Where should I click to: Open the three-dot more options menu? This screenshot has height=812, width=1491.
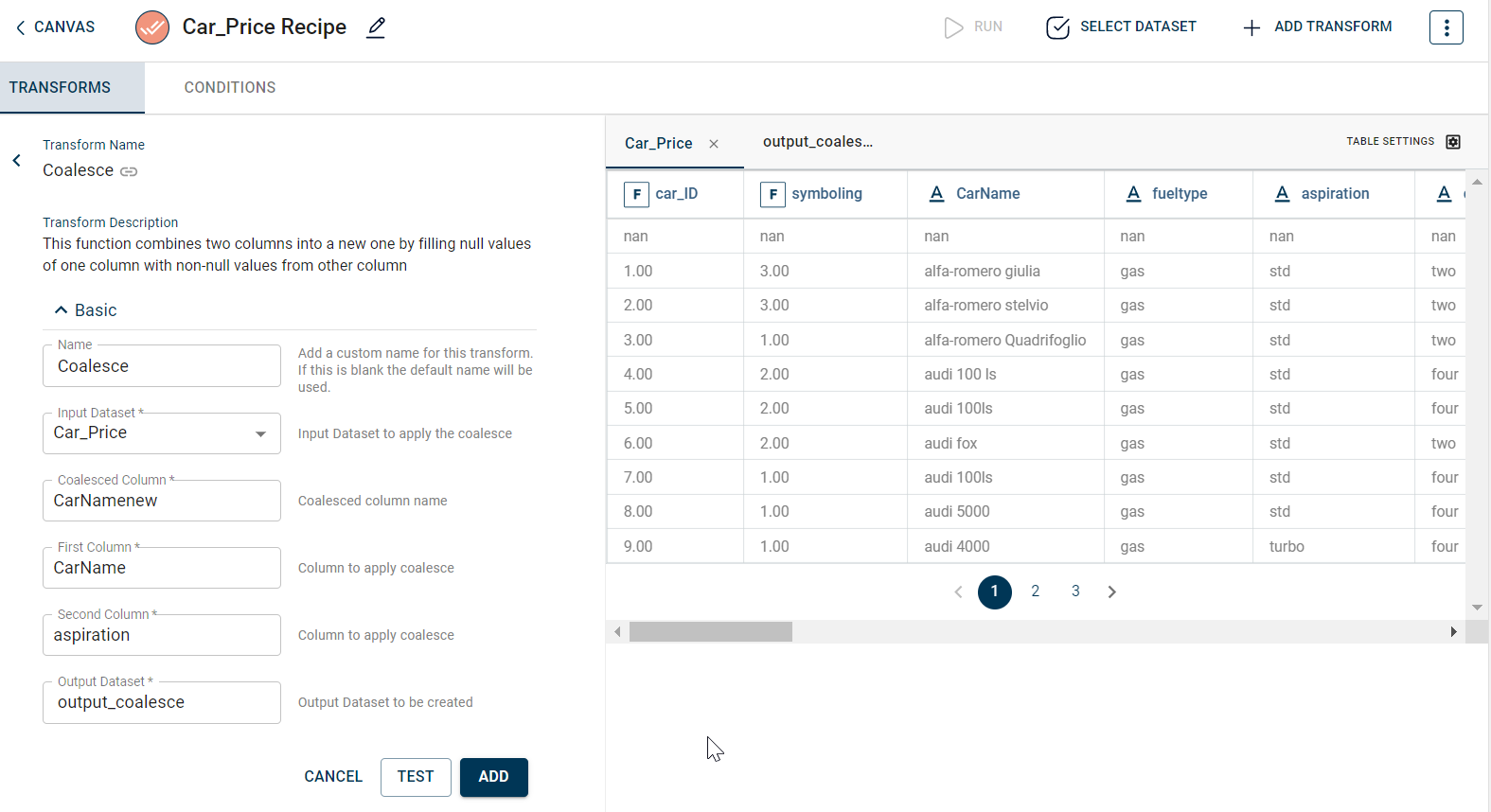[x=1446, y=27]
